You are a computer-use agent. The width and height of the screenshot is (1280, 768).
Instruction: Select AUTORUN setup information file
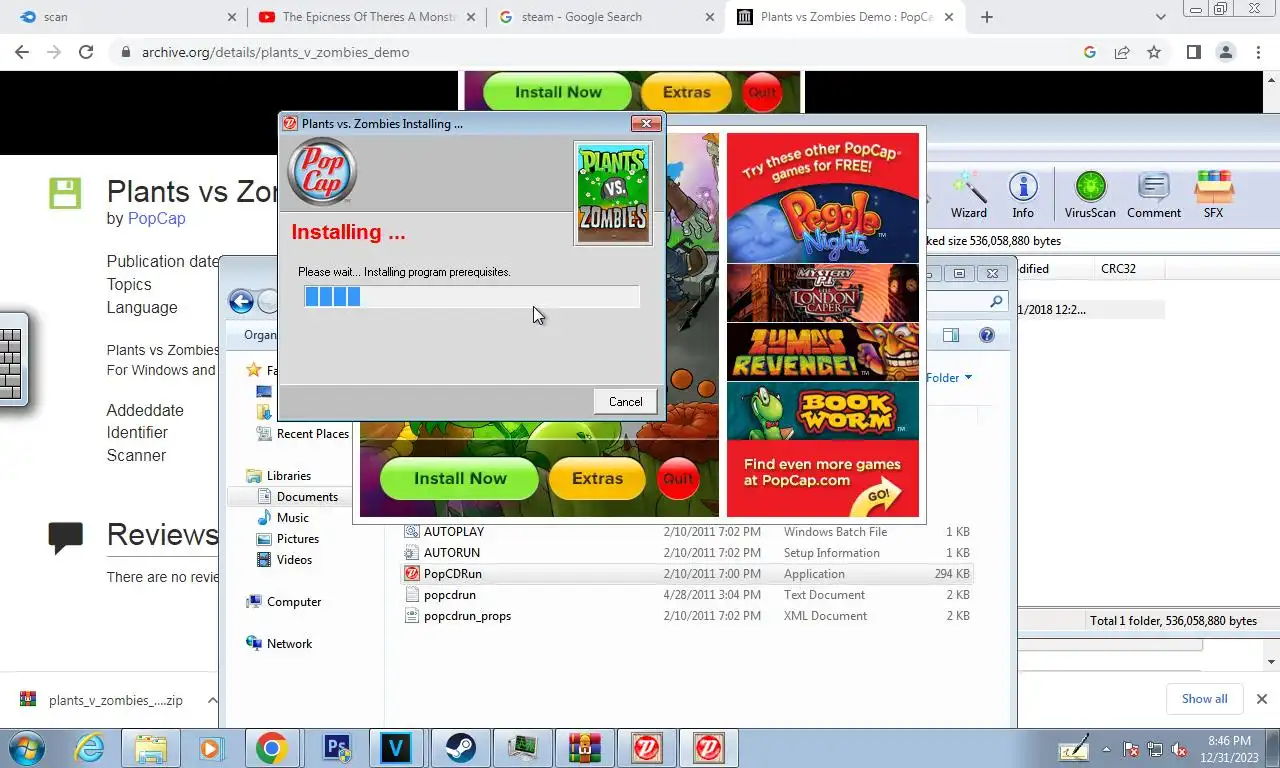point(687,552)
